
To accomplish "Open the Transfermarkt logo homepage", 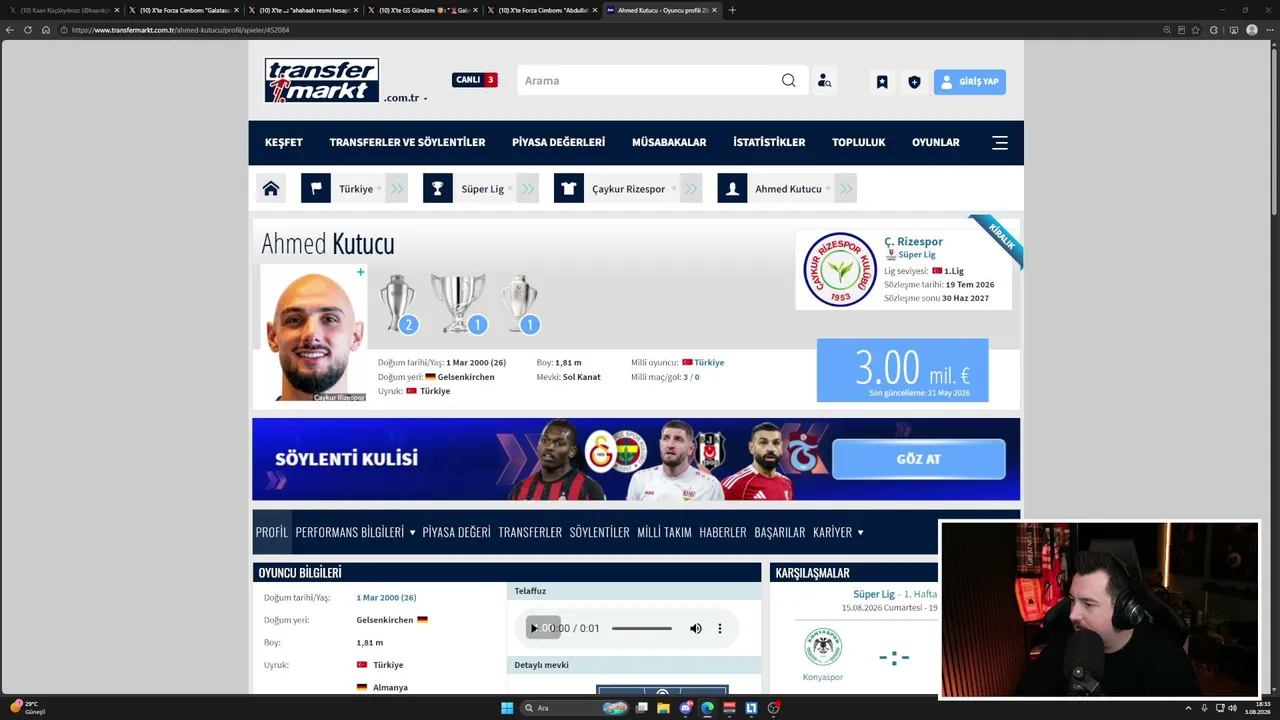I will (322, 80).
